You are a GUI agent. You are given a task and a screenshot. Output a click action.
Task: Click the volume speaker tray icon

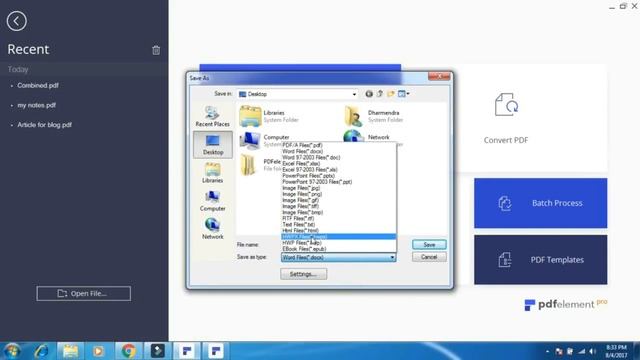(593, 351)
